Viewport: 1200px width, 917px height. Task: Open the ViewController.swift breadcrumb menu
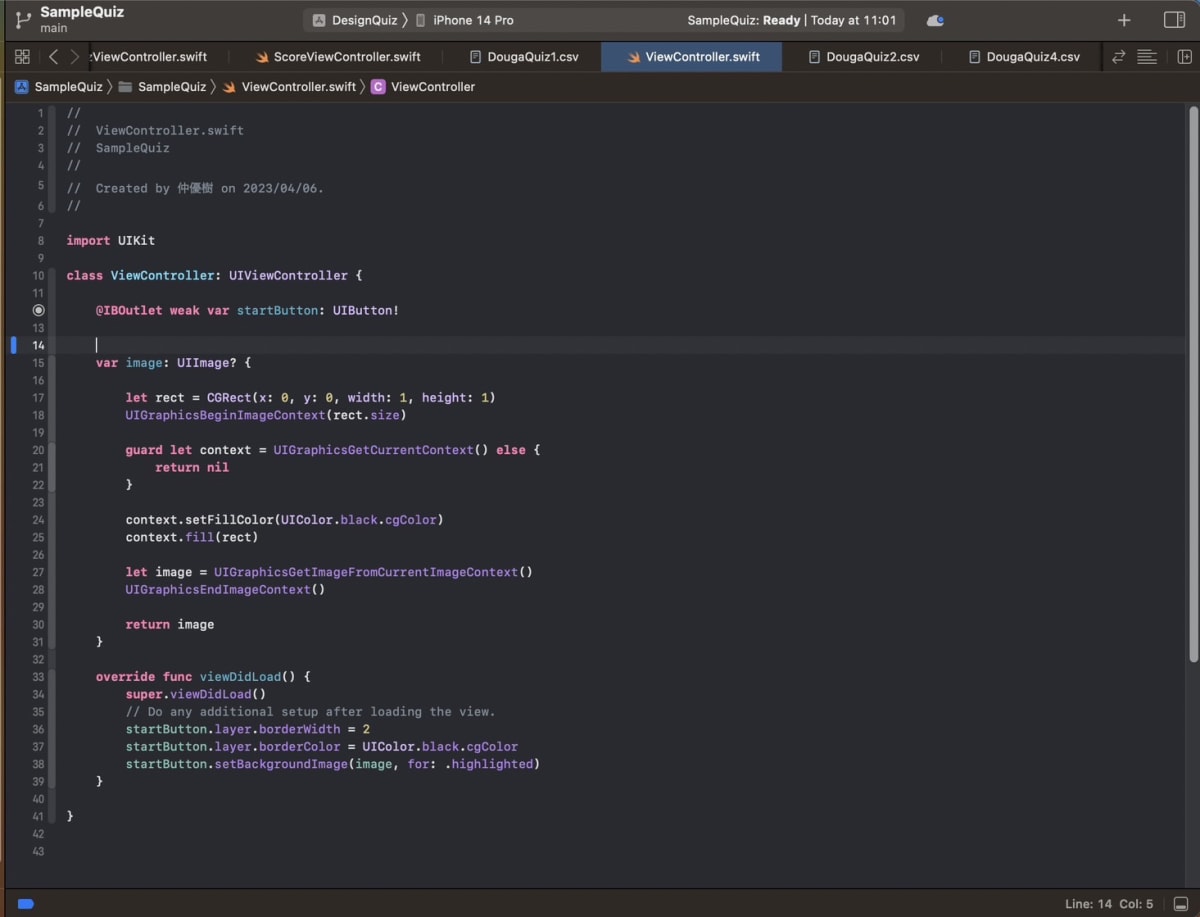coord(289,87)
